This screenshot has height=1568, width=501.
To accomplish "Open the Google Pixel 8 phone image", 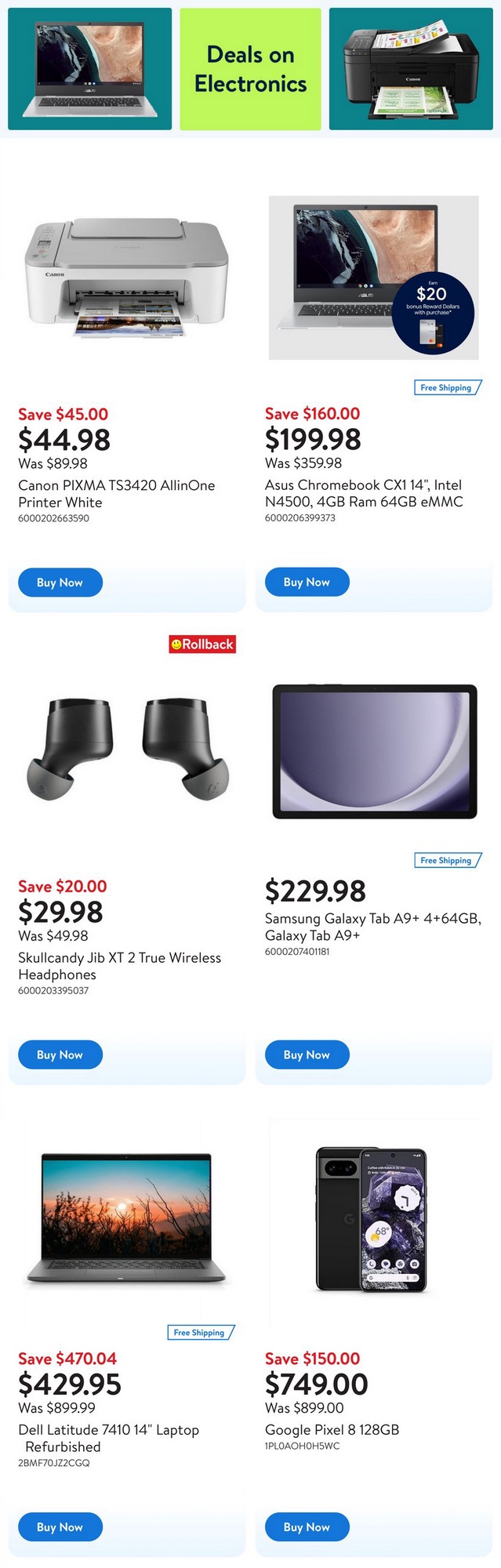I will tap(372, 1220).
